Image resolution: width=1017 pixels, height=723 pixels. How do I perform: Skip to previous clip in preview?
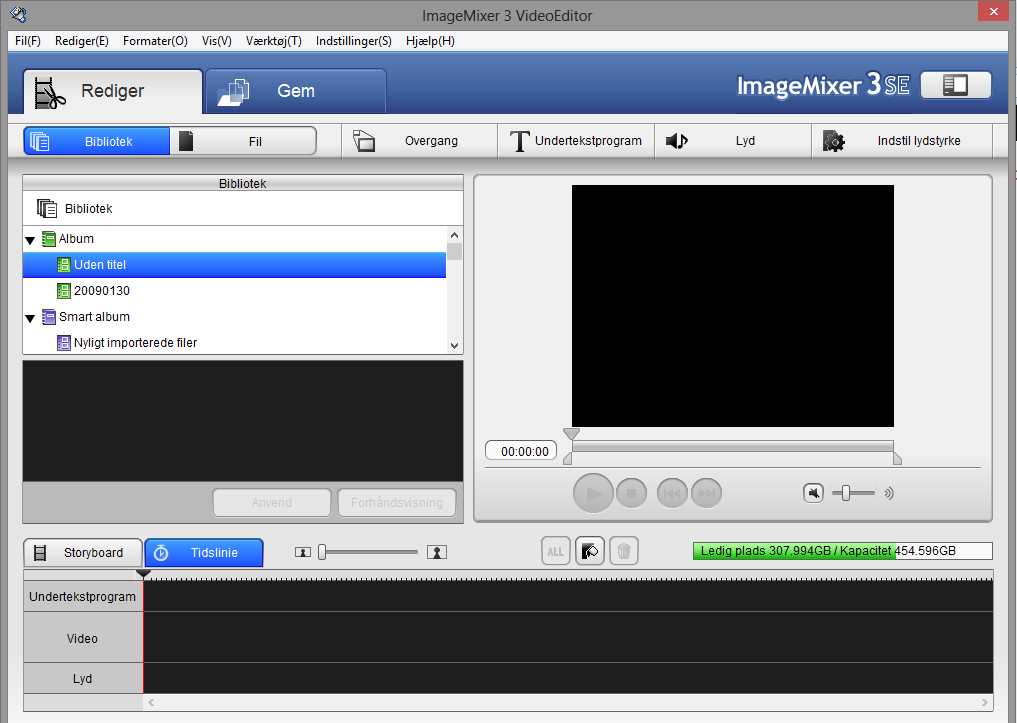(673, 493)
